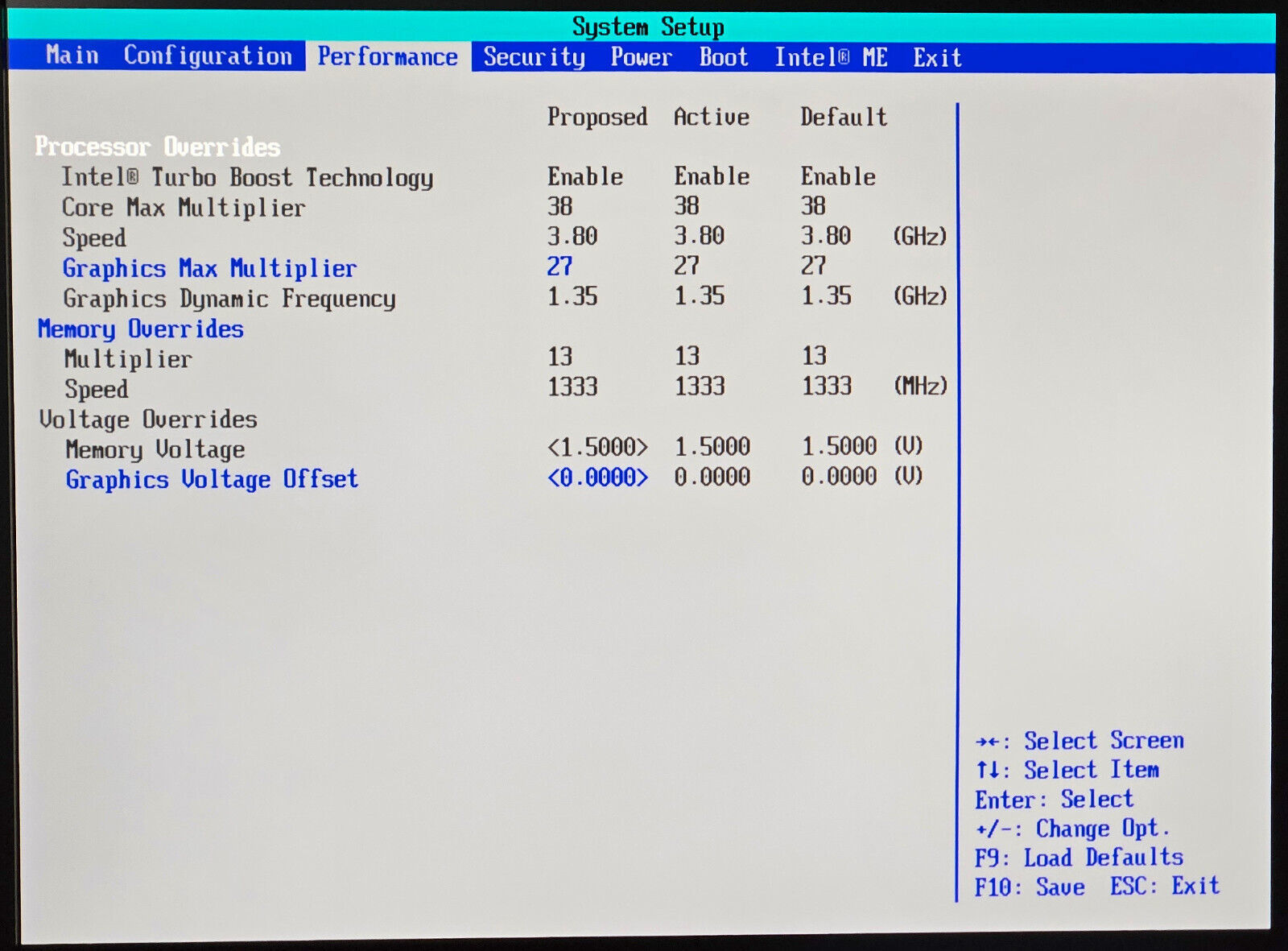
Task: Click proposed processor Speed 3.80
Action: 572,237
